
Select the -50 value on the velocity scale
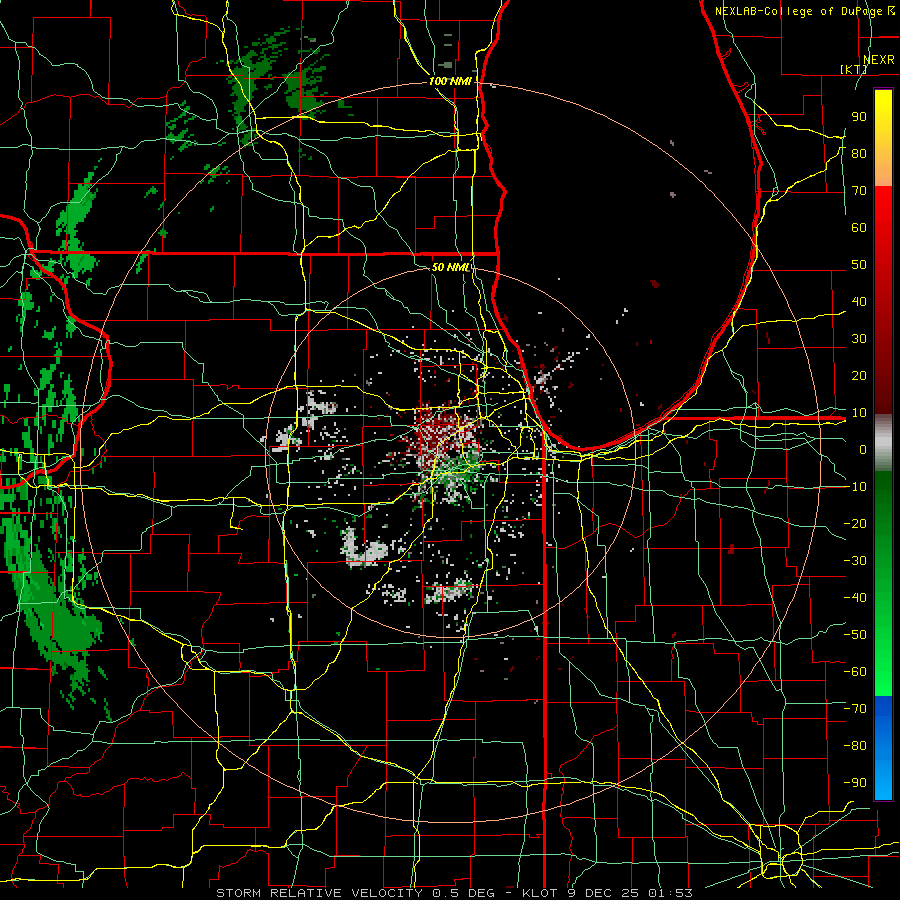[855, 634]
